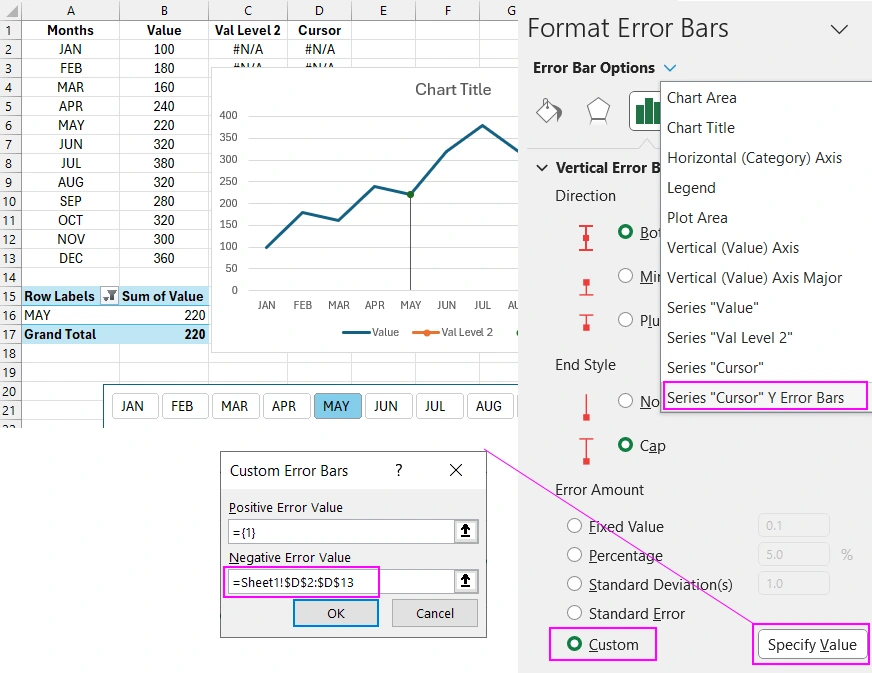Viewport: 872px width, 673px height.
Task: Choose Series "Cursor" Y Error Bars from list
Action: 755,397
